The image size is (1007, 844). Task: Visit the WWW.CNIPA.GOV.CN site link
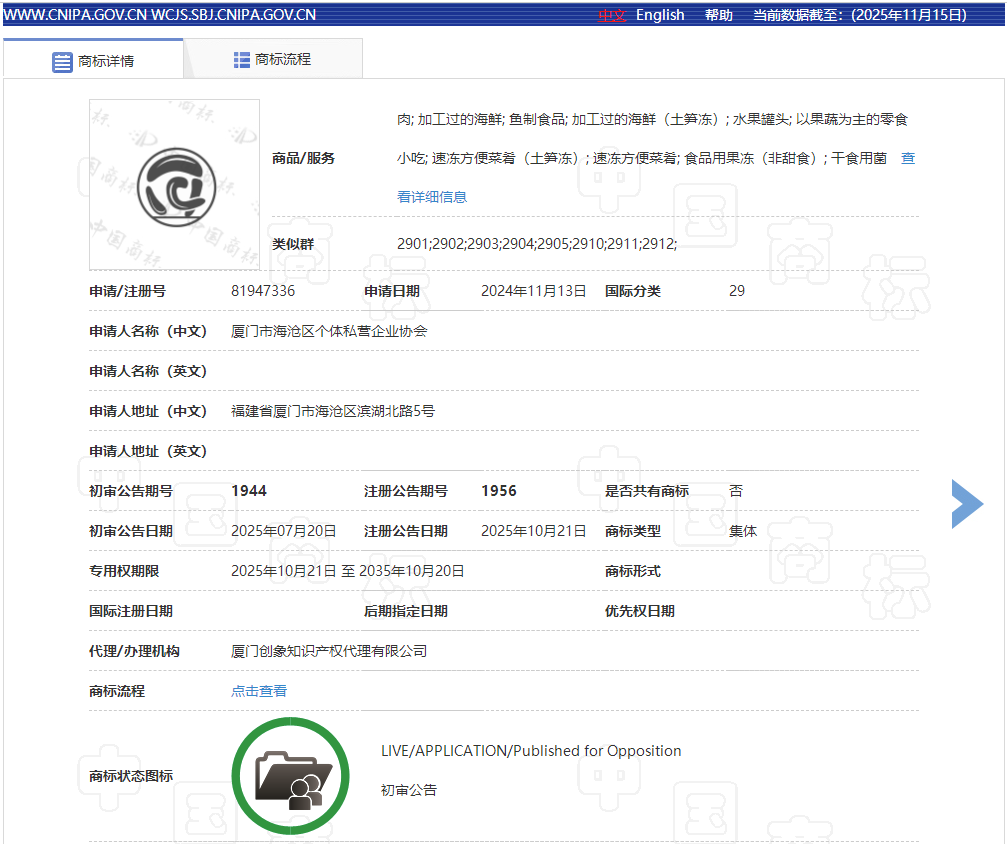pos(74,15)
